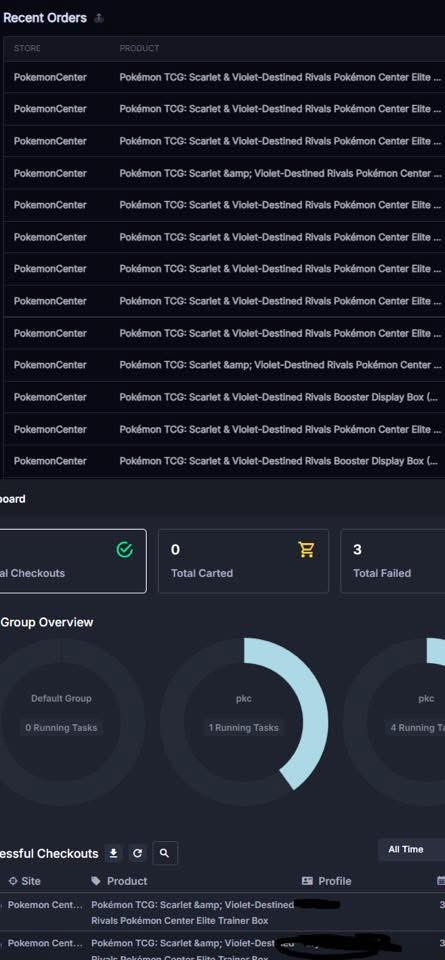
Task: Click the yellow shopping cart icon
Action: point(307,550)
